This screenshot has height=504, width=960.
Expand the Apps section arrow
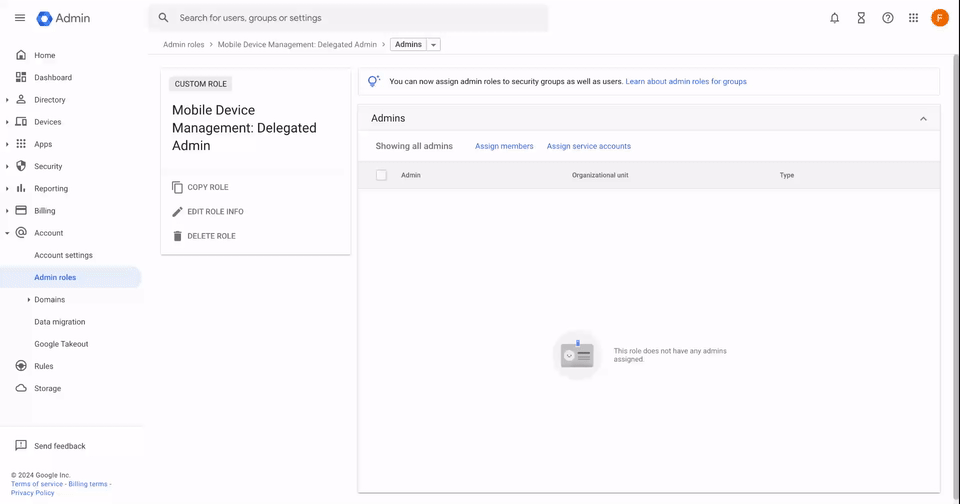click(7, 144)
